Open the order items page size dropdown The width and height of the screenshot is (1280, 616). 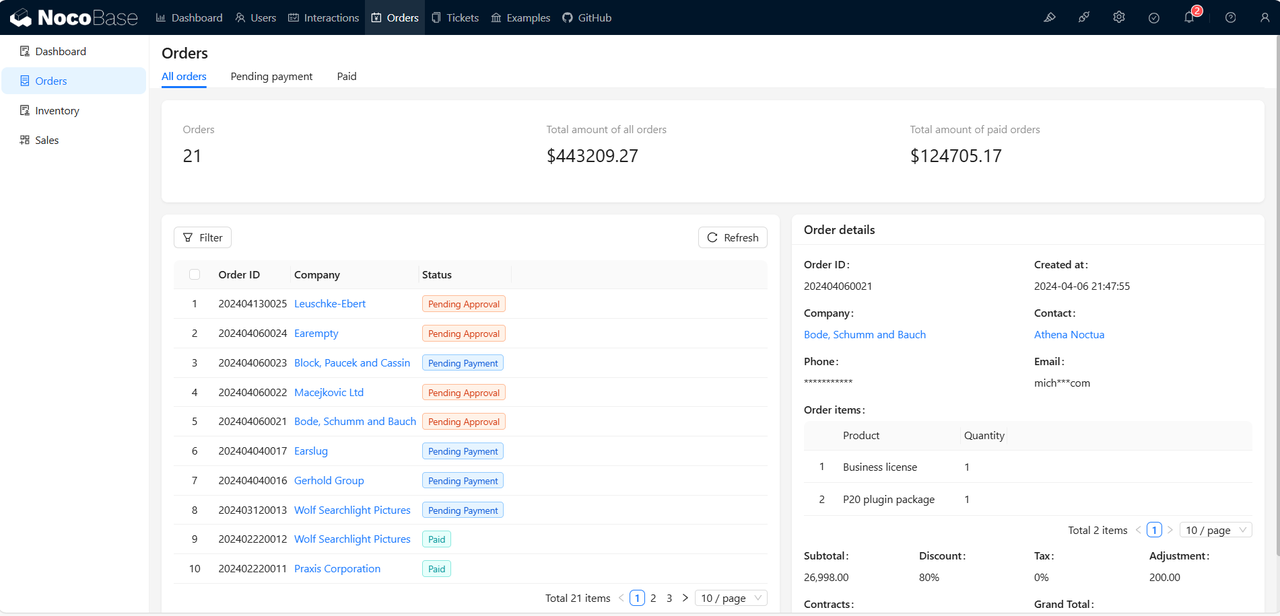(1215, 530)
